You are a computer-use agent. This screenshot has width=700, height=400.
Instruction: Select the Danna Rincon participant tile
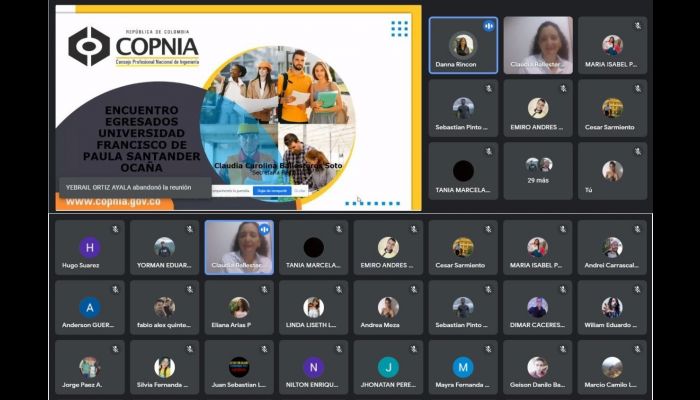[463, 45]
